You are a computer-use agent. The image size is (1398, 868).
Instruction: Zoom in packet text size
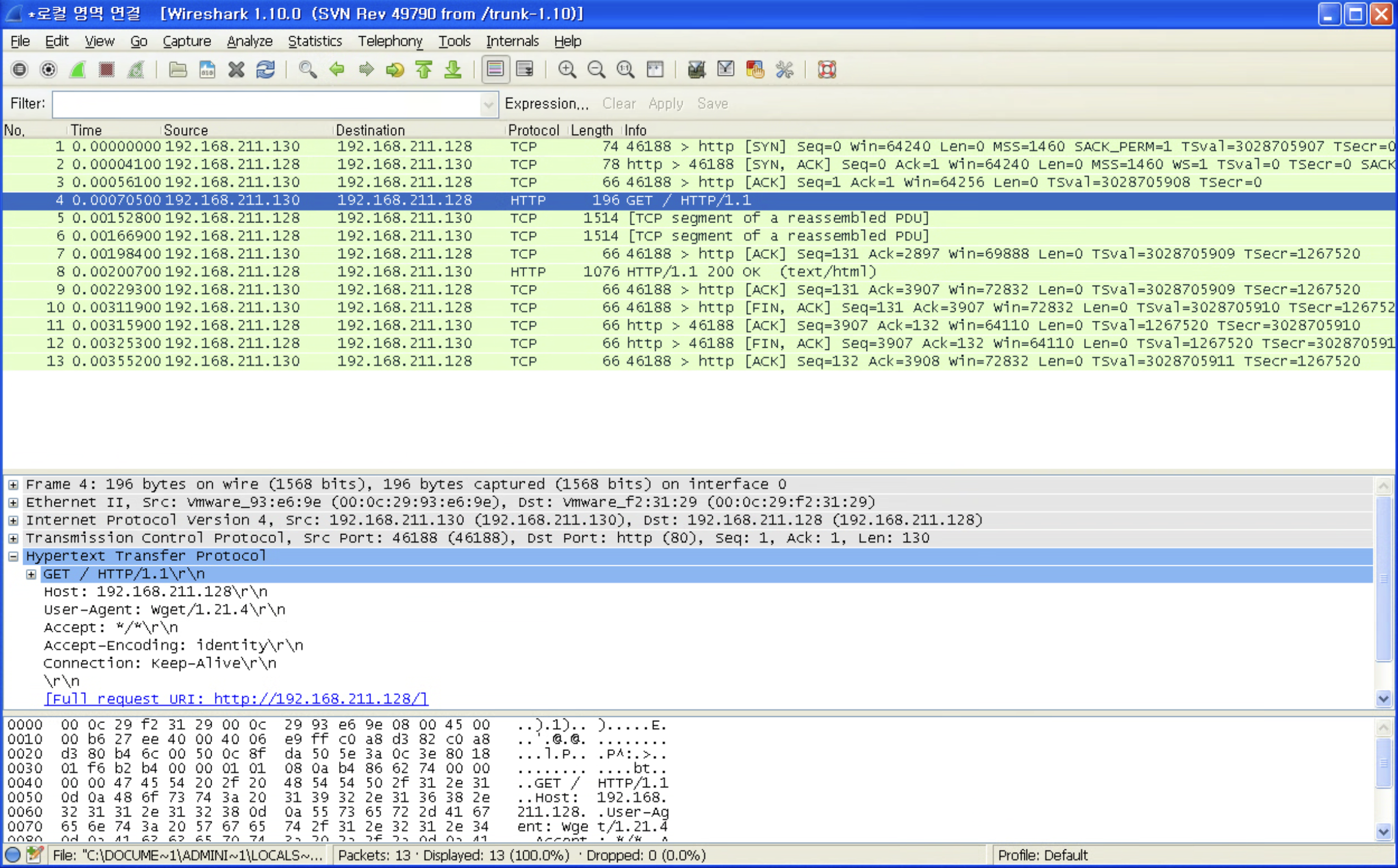pos(567,70)
